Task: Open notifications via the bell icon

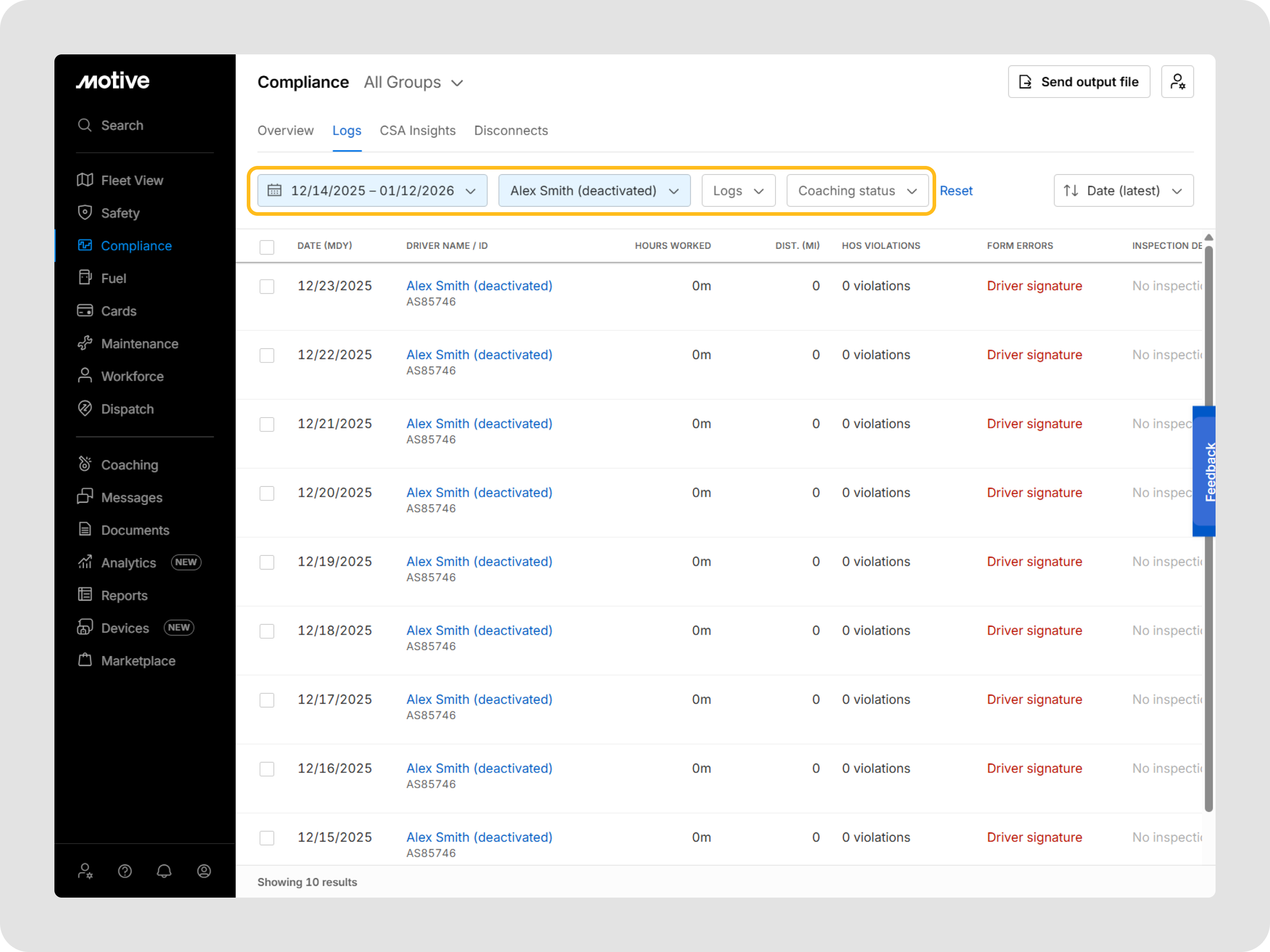Action: (x=164, y=871)
